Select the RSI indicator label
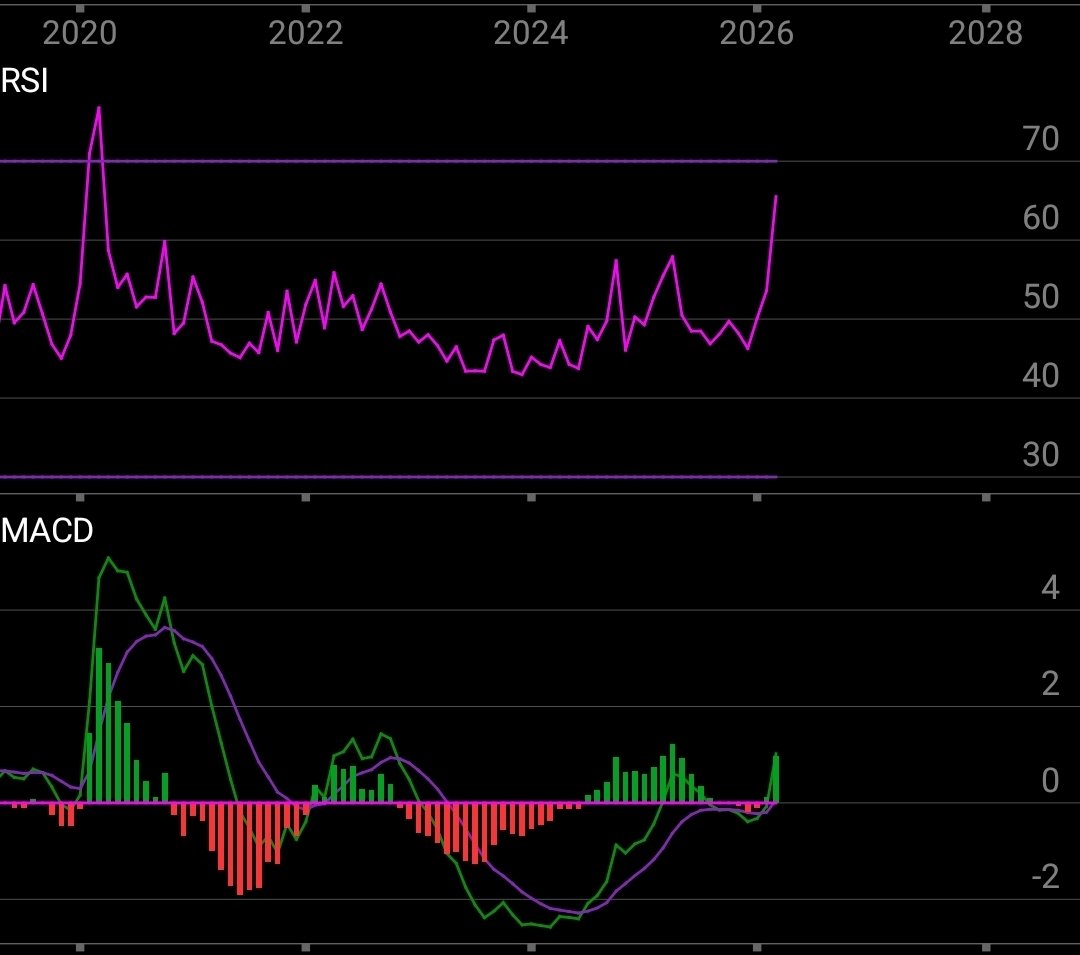 [x=24, y=81]
